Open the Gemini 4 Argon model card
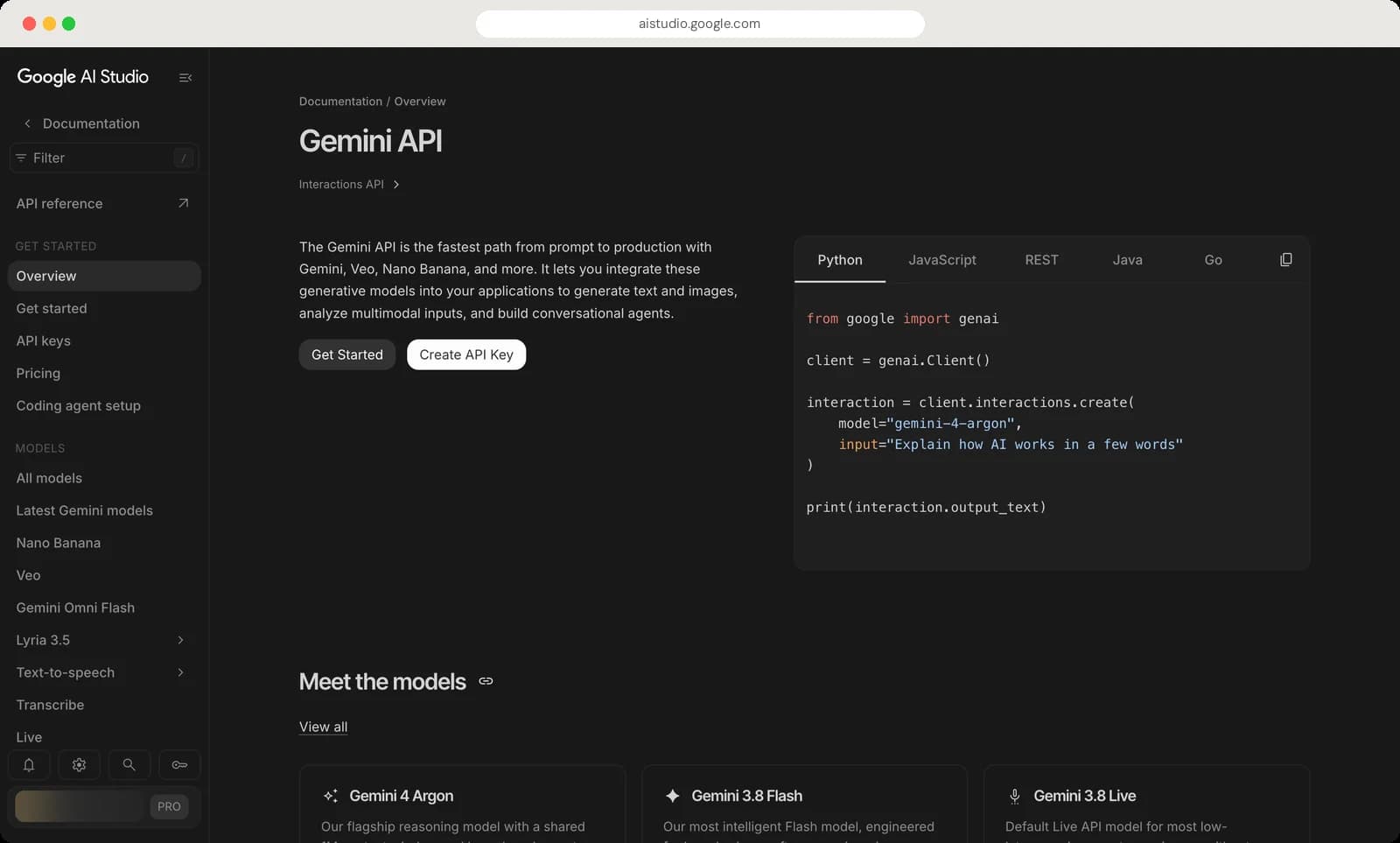The image size is (1400, 843). (x=462, y=804)
